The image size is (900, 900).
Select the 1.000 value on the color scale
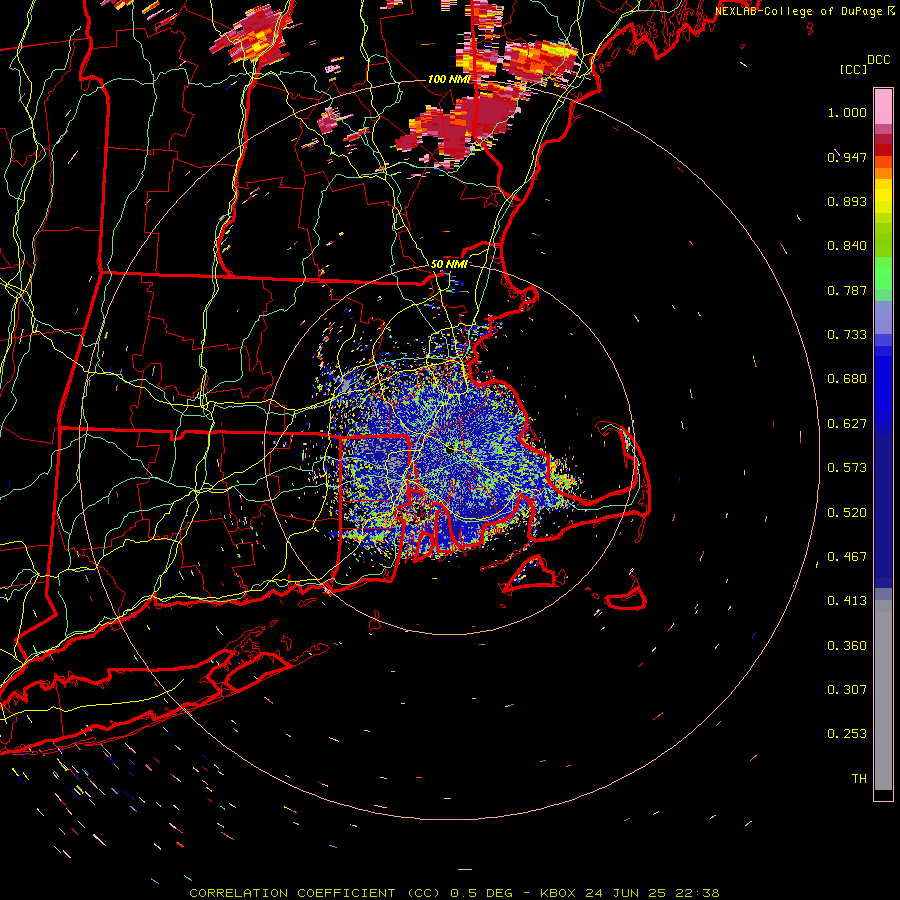click(847, 112)
